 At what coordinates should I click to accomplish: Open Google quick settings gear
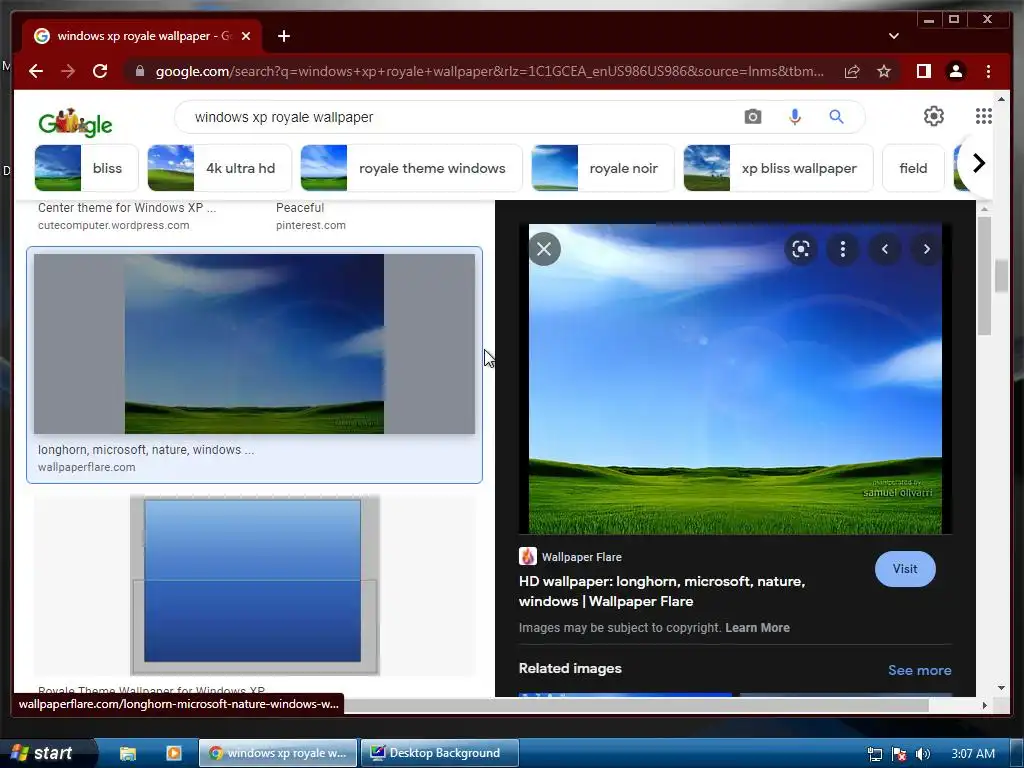pos(933,116)
